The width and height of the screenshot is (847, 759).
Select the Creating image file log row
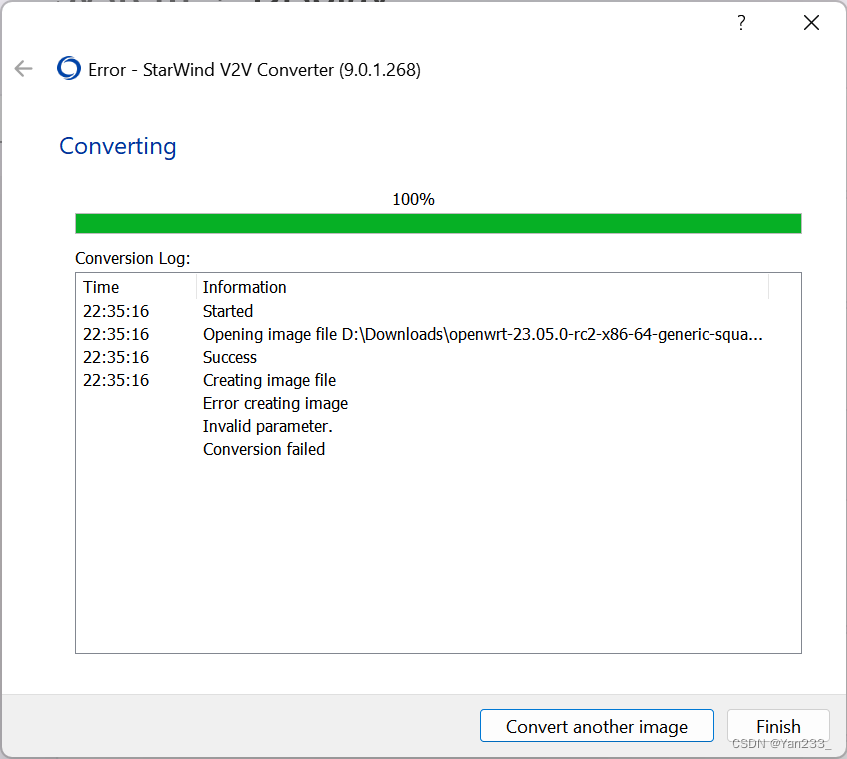coord(438,380)
